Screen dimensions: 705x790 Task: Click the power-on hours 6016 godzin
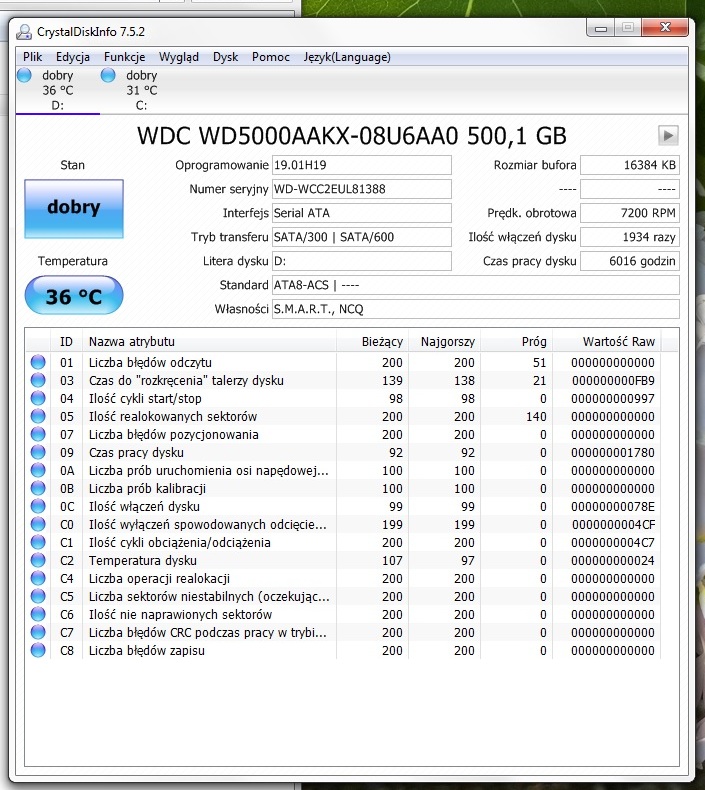point(630,261)
